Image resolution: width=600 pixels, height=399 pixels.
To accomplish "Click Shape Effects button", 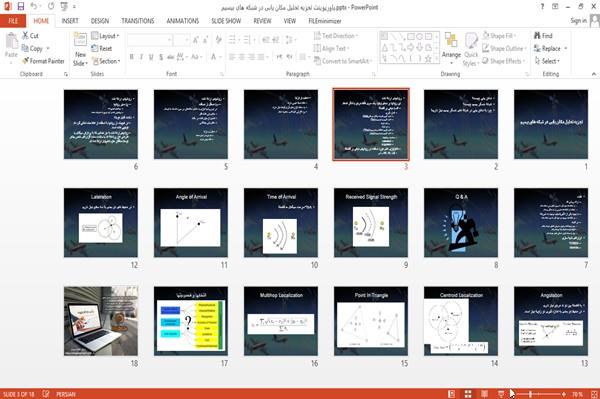I will [x=503, y=61].
